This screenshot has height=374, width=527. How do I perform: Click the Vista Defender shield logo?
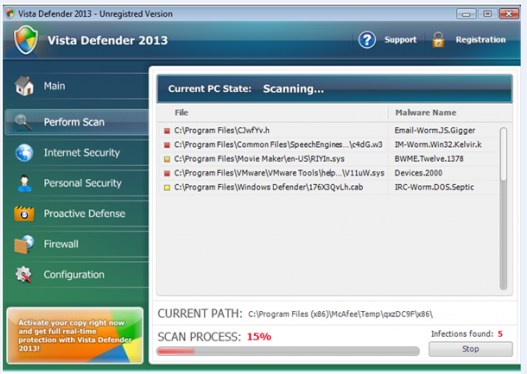(26, 40)
